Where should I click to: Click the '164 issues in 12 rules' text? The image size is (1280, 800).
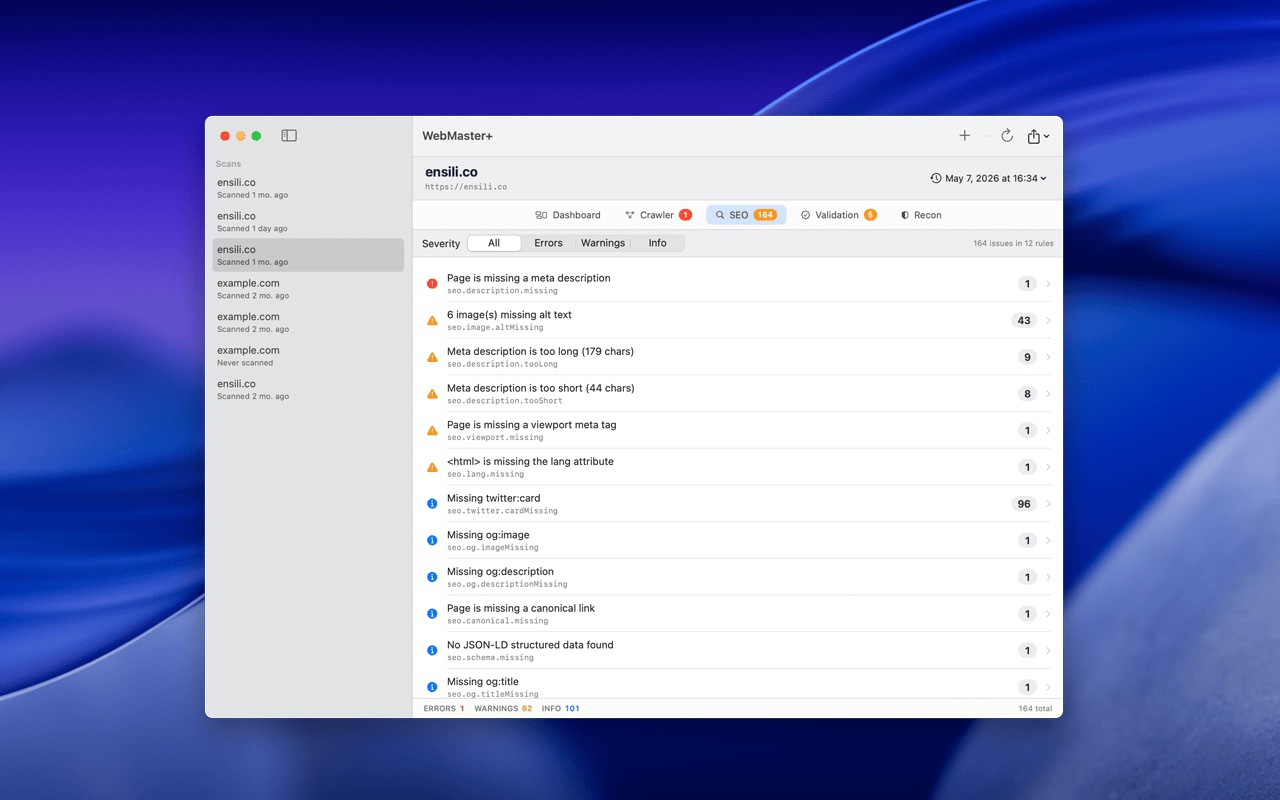point(1013,243)
